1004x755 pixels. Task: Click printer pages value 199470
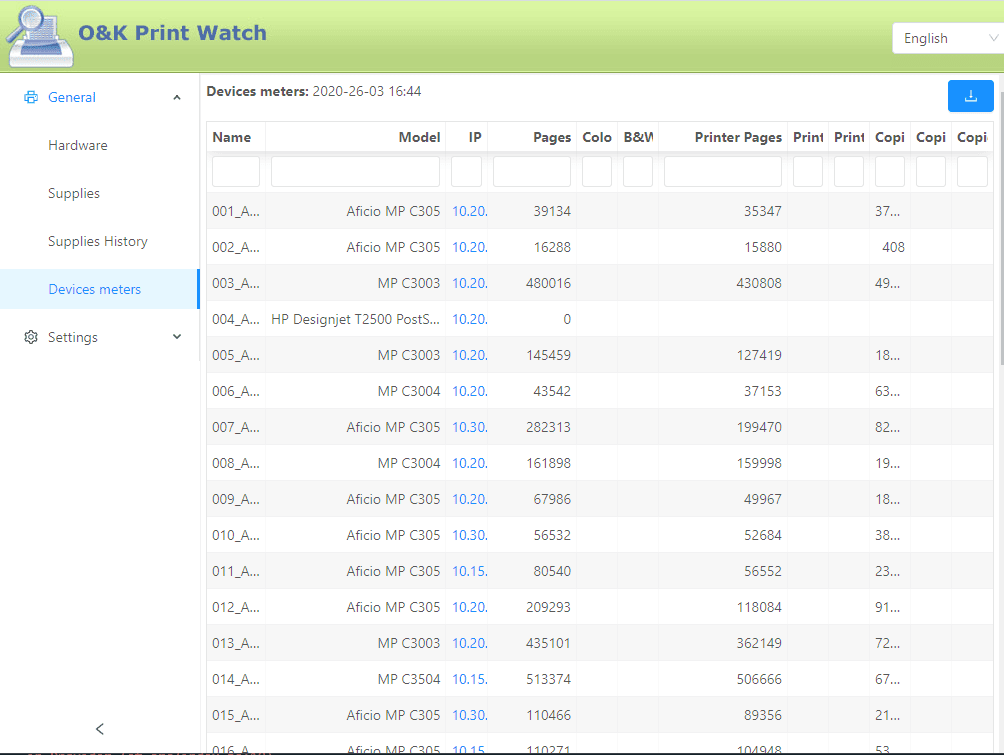point(759,427)
